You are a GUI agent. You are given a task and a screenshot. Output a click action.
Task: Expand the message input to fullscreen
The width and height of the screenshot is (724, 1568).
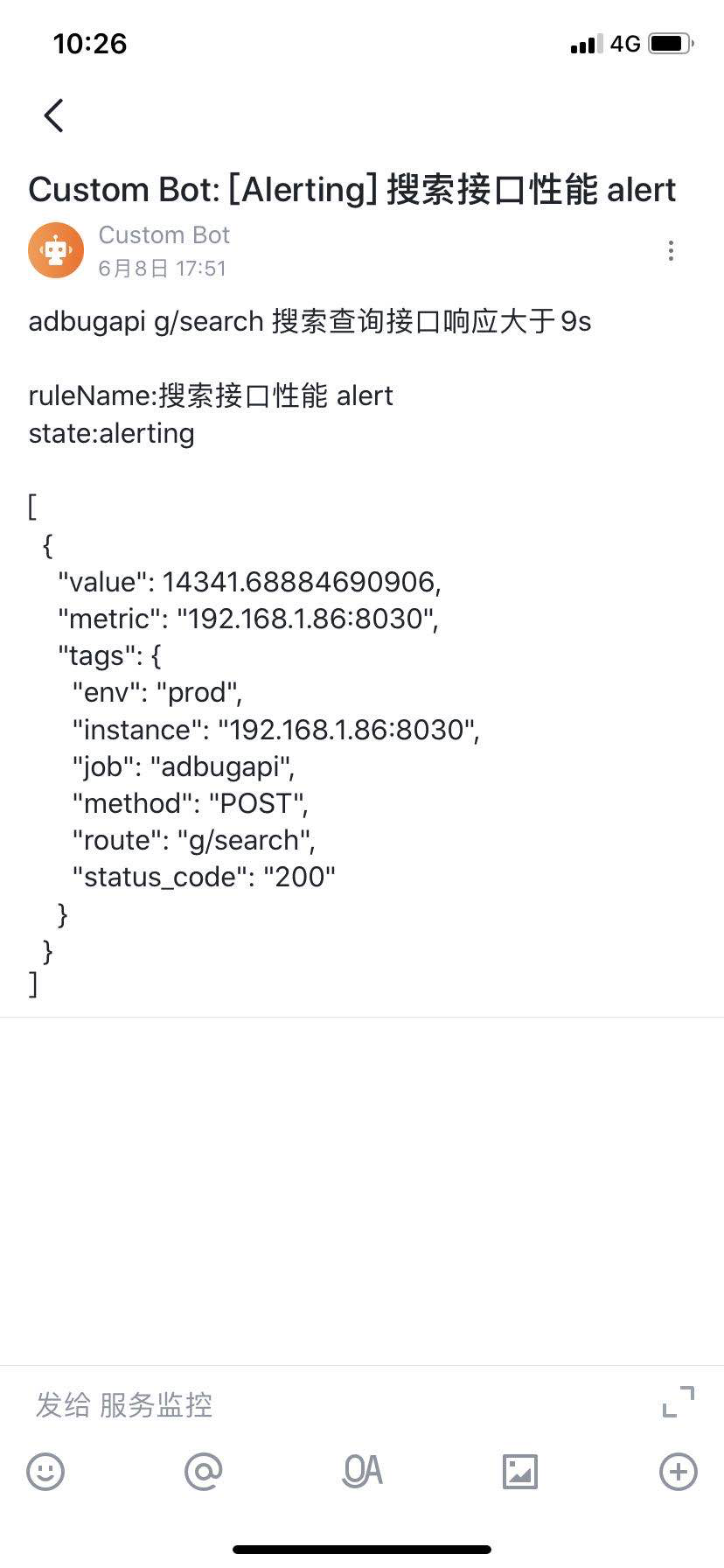coord(678,1402)
